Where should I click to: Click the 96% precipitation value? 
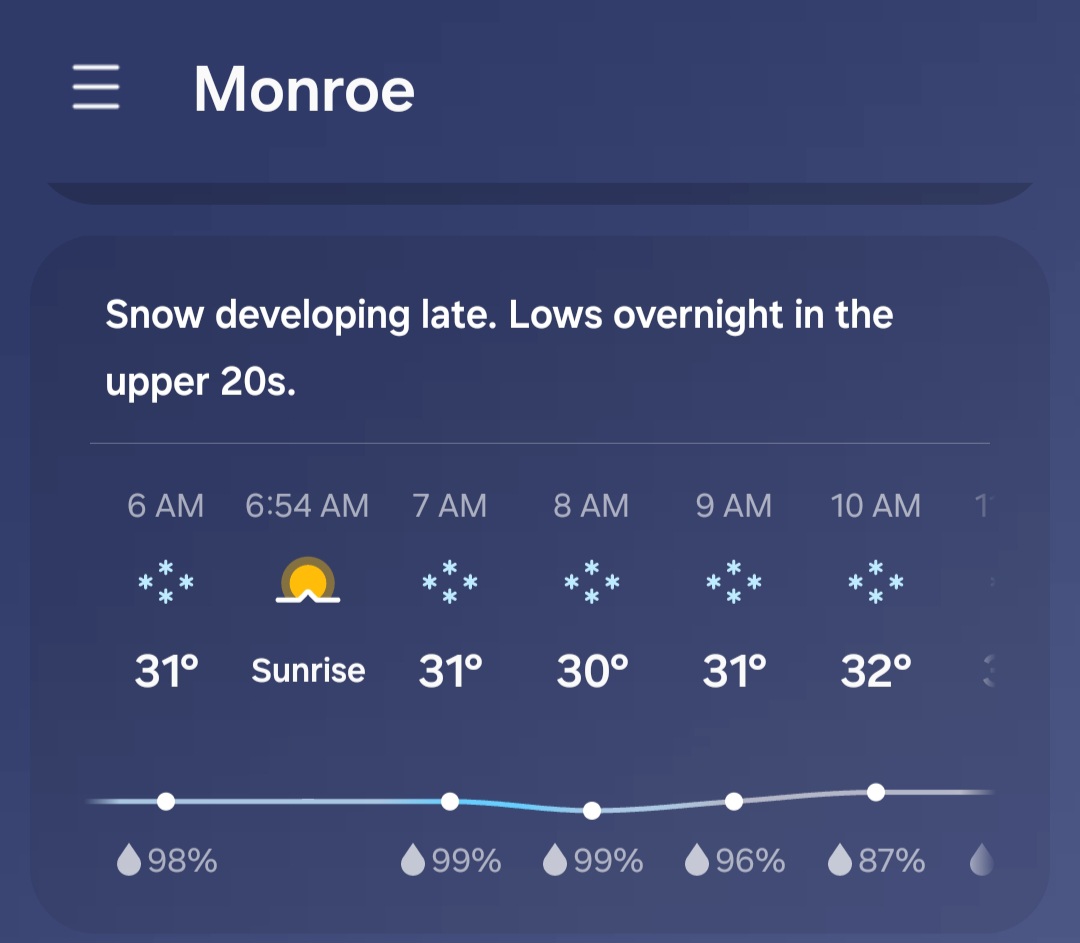[750, 860]
